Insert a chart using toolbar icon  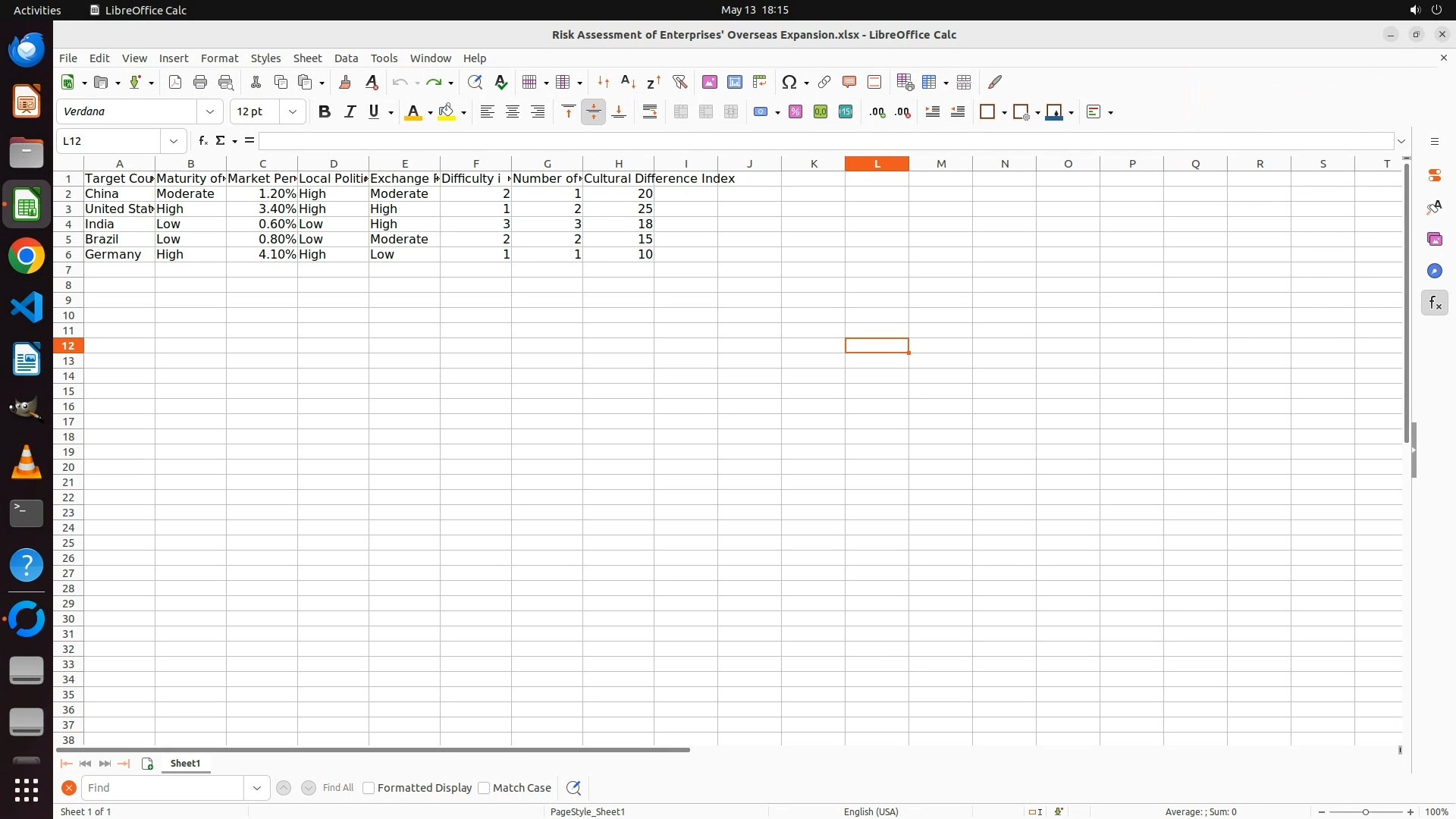734,82
